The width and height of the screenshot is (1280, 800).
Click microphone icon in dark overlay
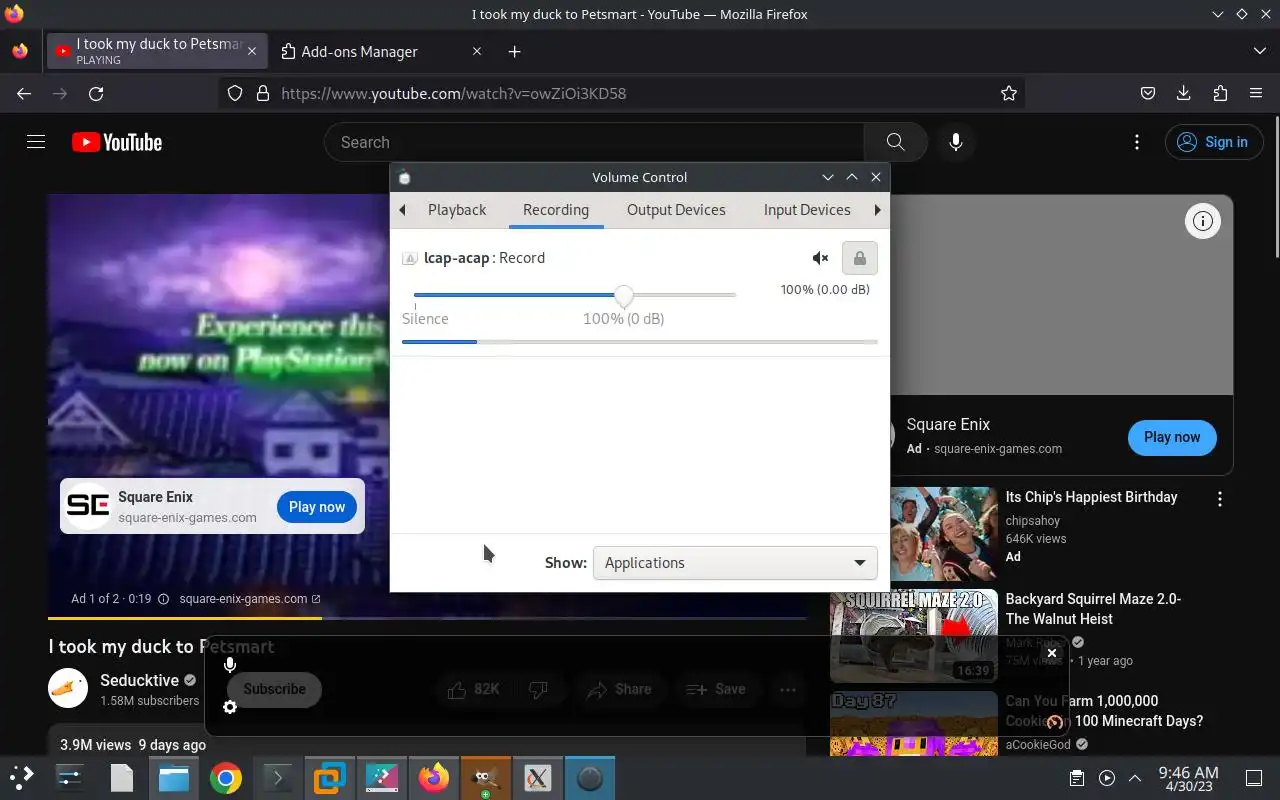tap(230, 666)
